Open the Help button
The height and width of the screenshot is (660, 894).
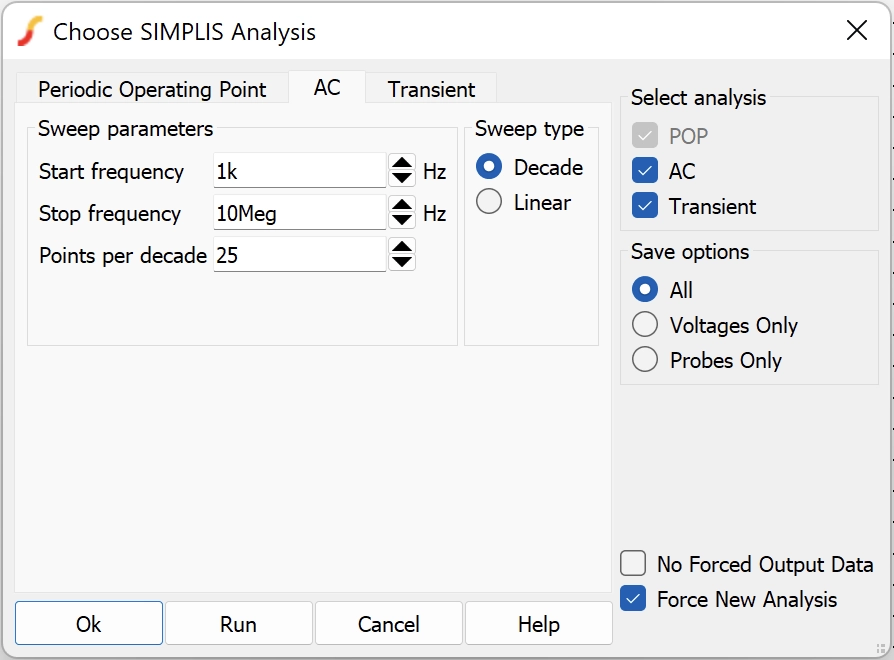(539, 624)
